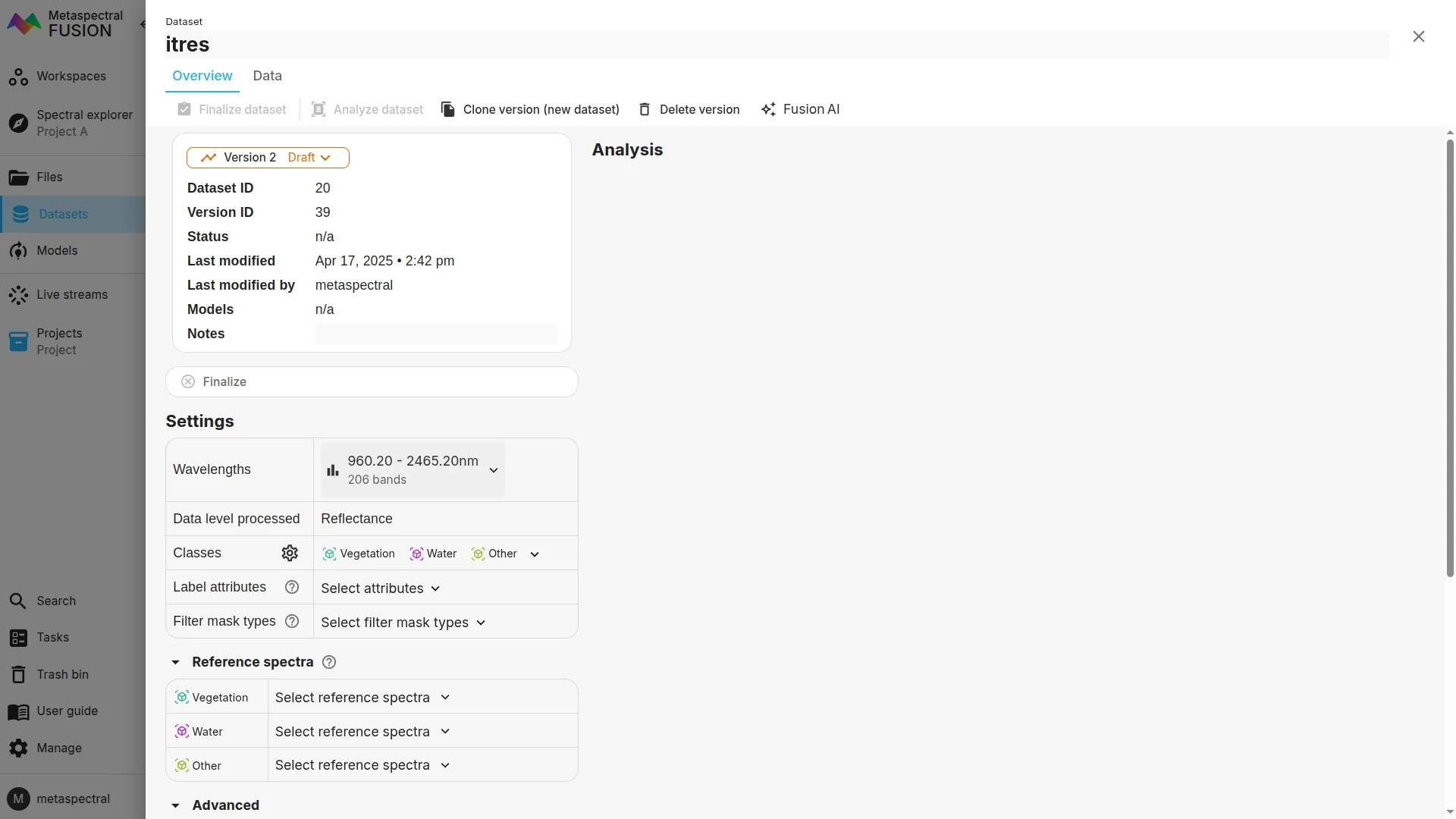
Task: Open Live streams in the sidebar
Action: point(72,294)
